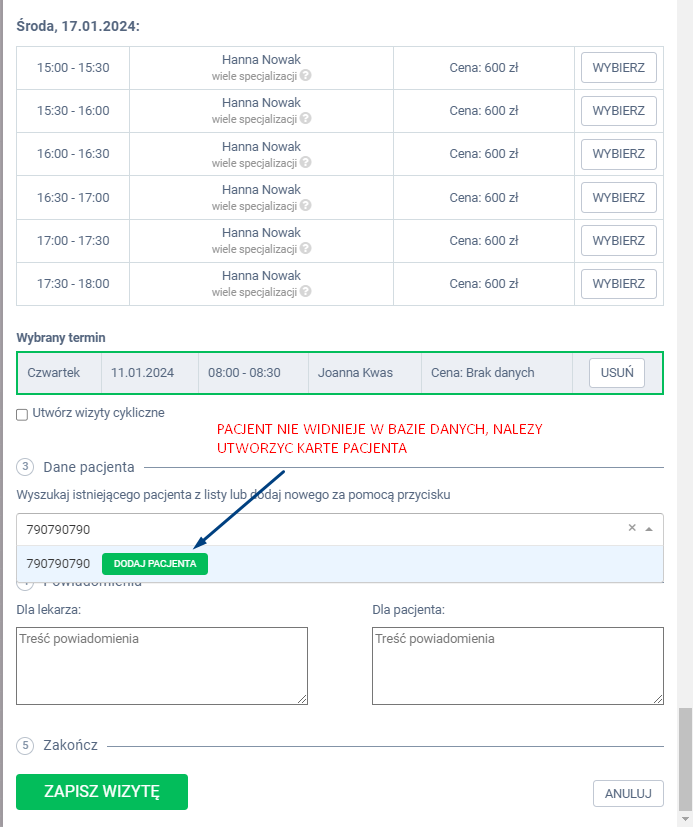Viewport: 693px width, 827px height.
Task: Click the step 3 circle beside Dane pacjenta
Action: 25,466
